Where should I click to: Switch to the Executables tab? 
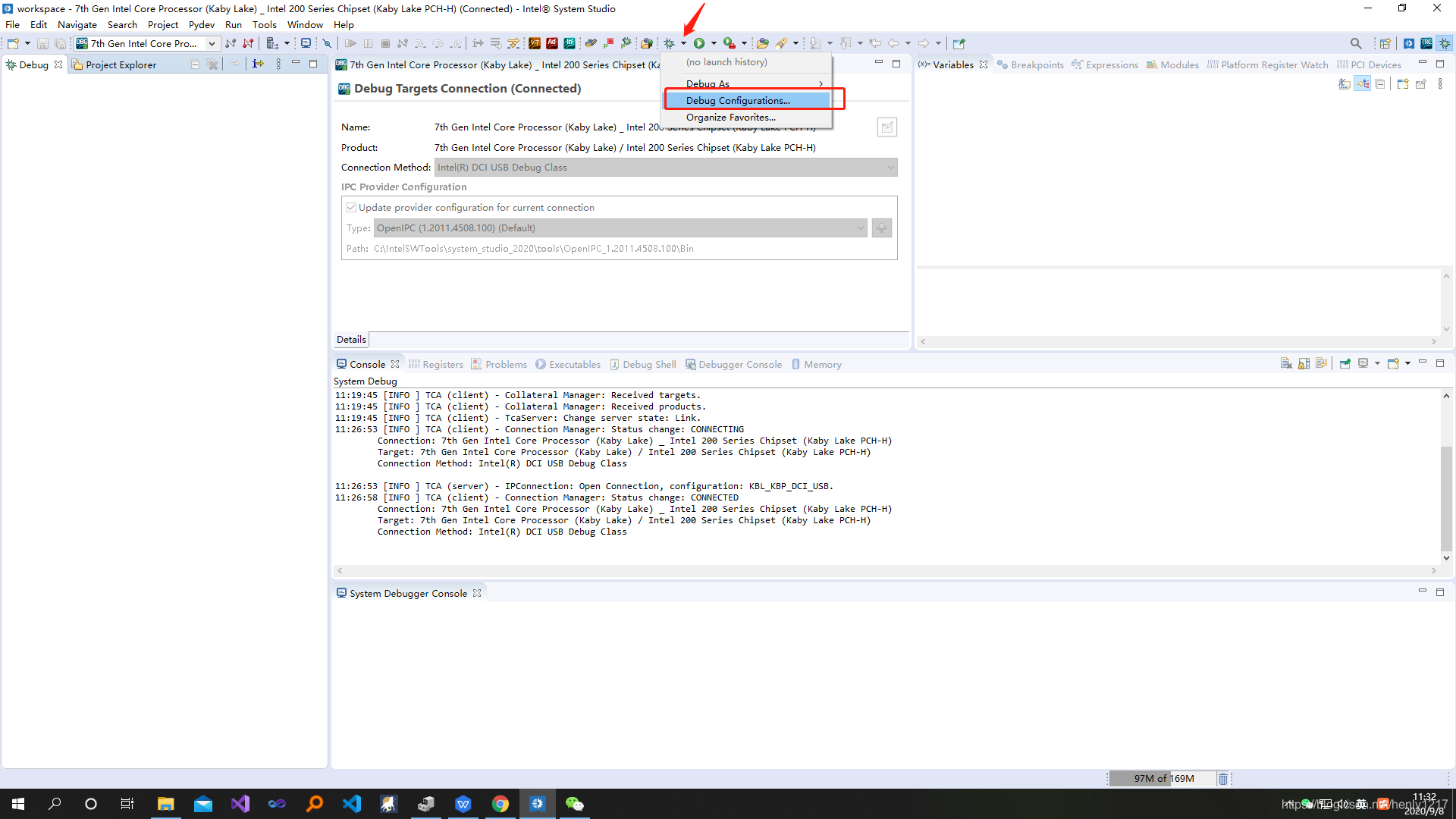point(568,364)
